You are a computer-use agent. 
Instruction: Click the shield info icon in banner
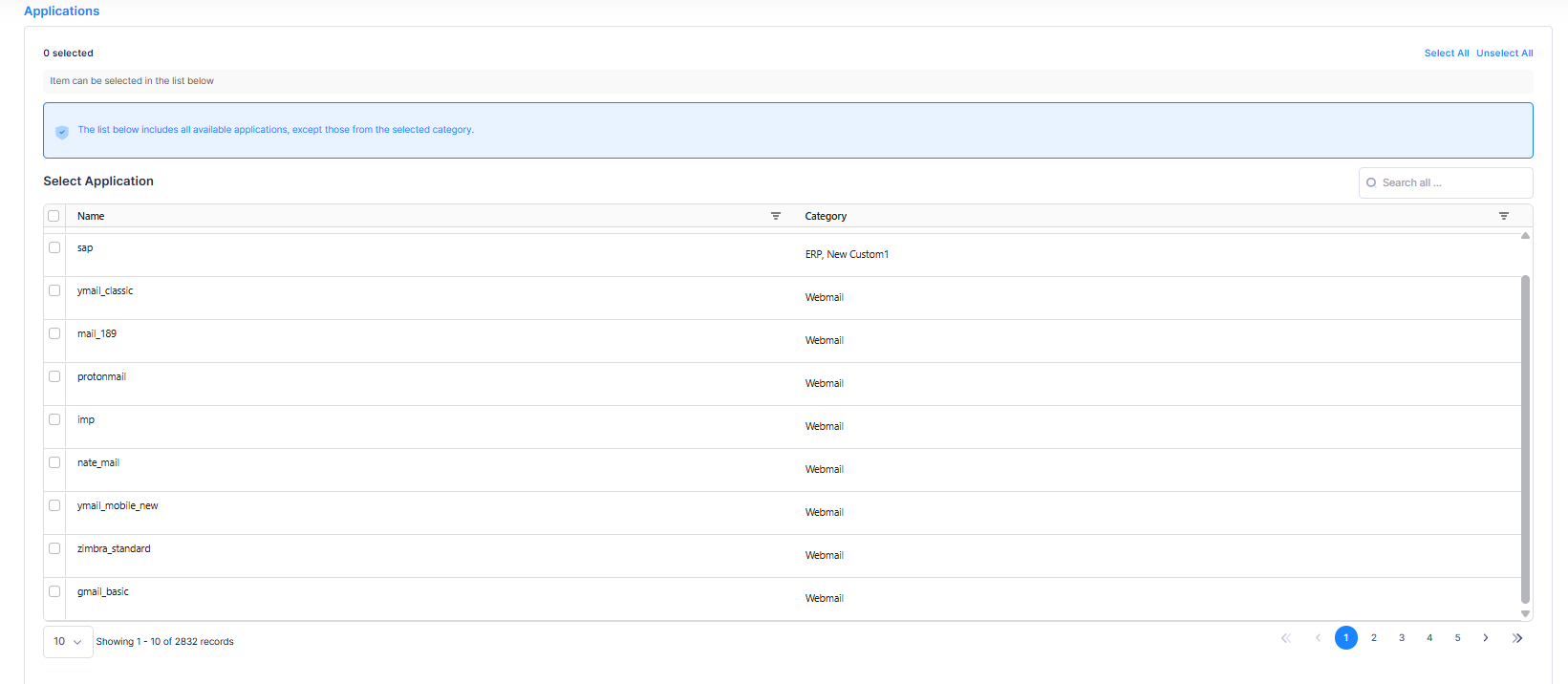click(x=62, y=132)
